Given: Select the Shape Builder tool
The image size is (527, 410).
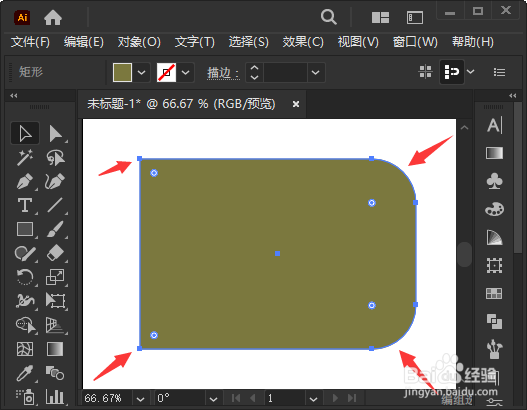Looking at the screenshot, I should pyautogui.click(x=25, y=325).
